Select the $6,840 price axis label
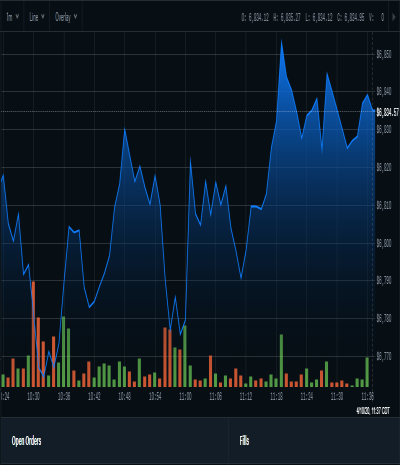The image size is (400, 465). (x=384, y=91)
